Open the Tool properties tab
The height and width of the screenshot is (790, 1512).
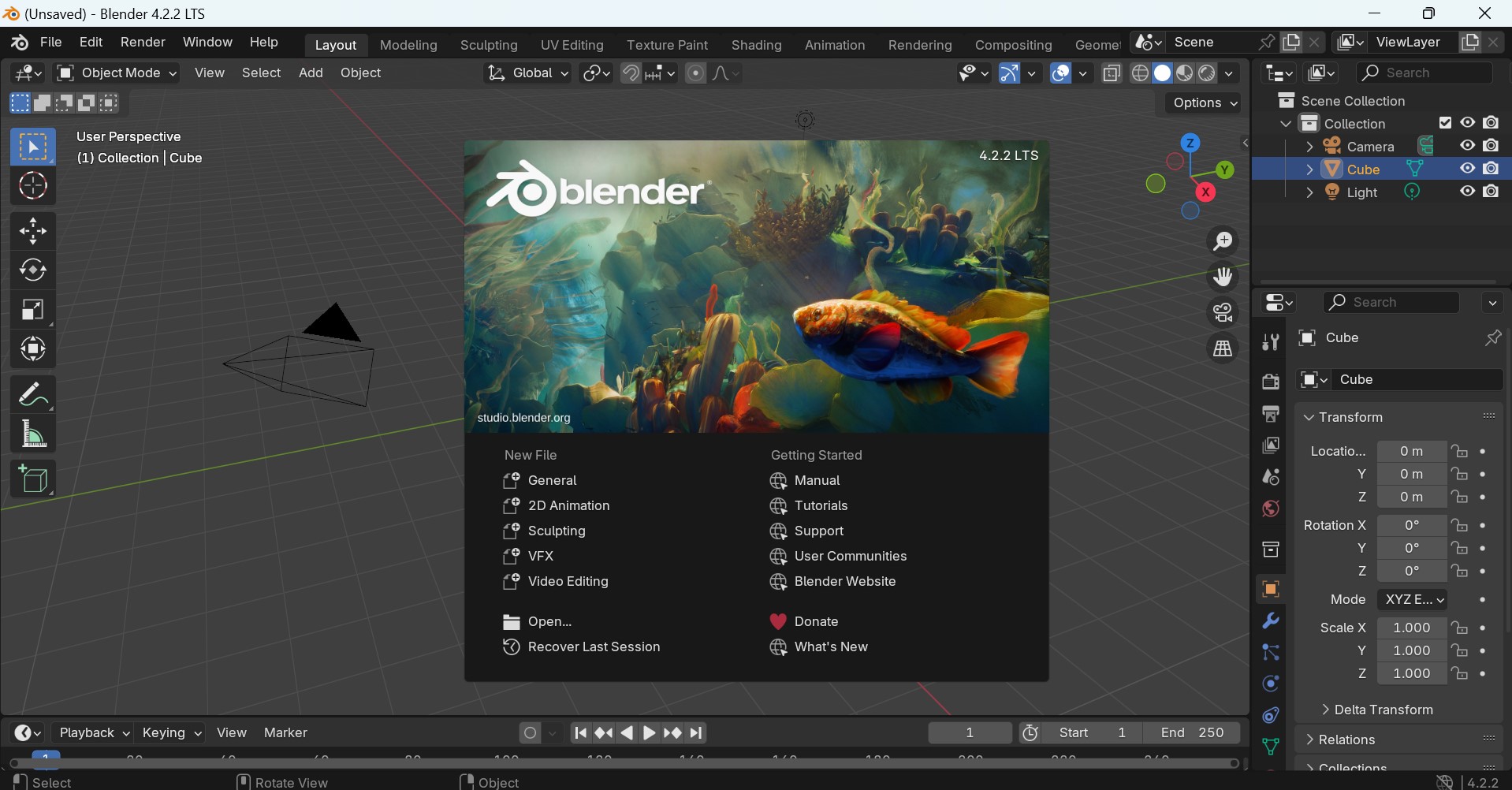pos(1271,343)
